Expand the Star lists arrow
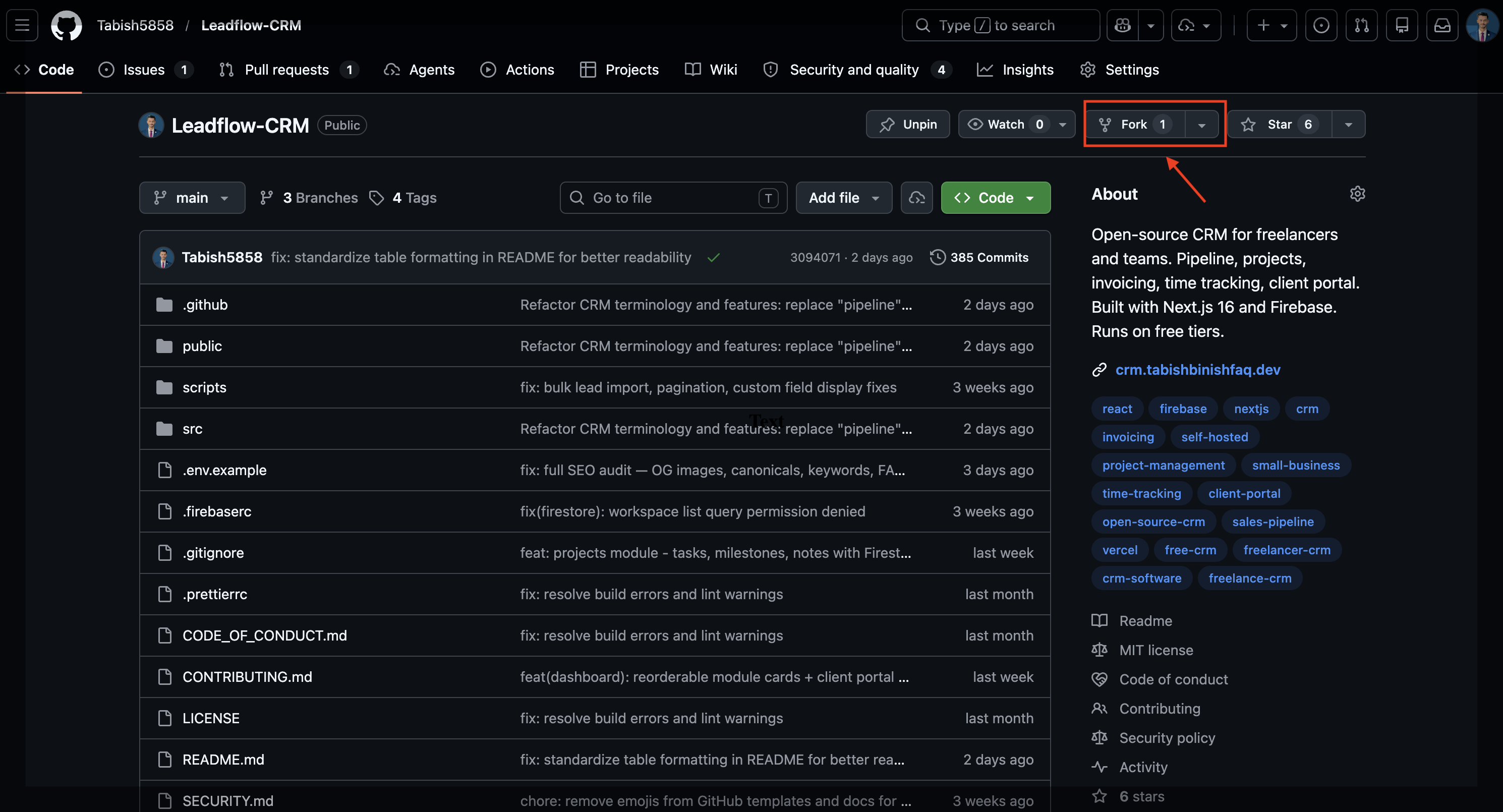The image size is (1503, 812). pyautogui.click(x=1348, y=124)
